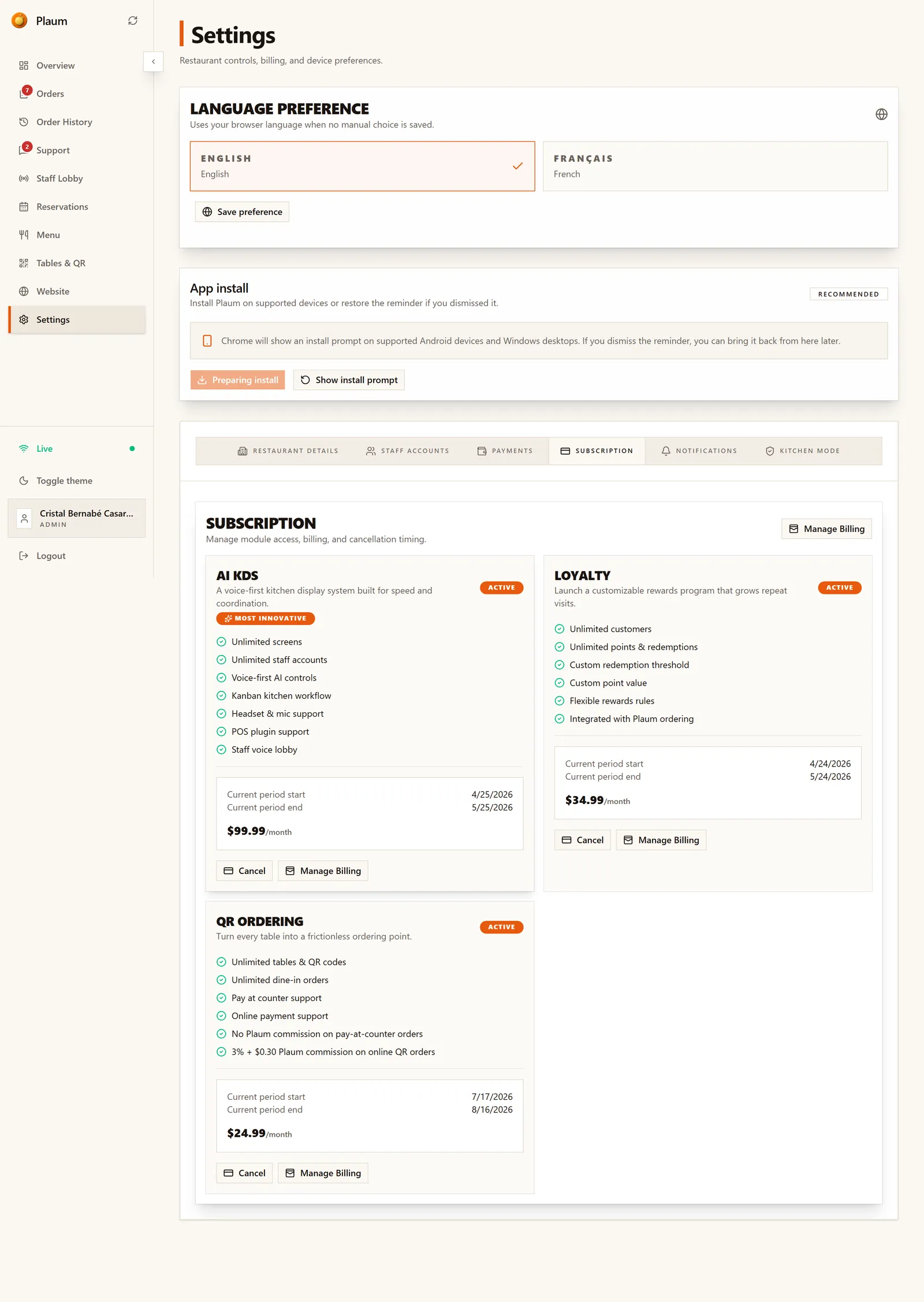Click the $99.99/month price
The height and width of the screenshot is (1302, 924).
(x=259, y=831)
